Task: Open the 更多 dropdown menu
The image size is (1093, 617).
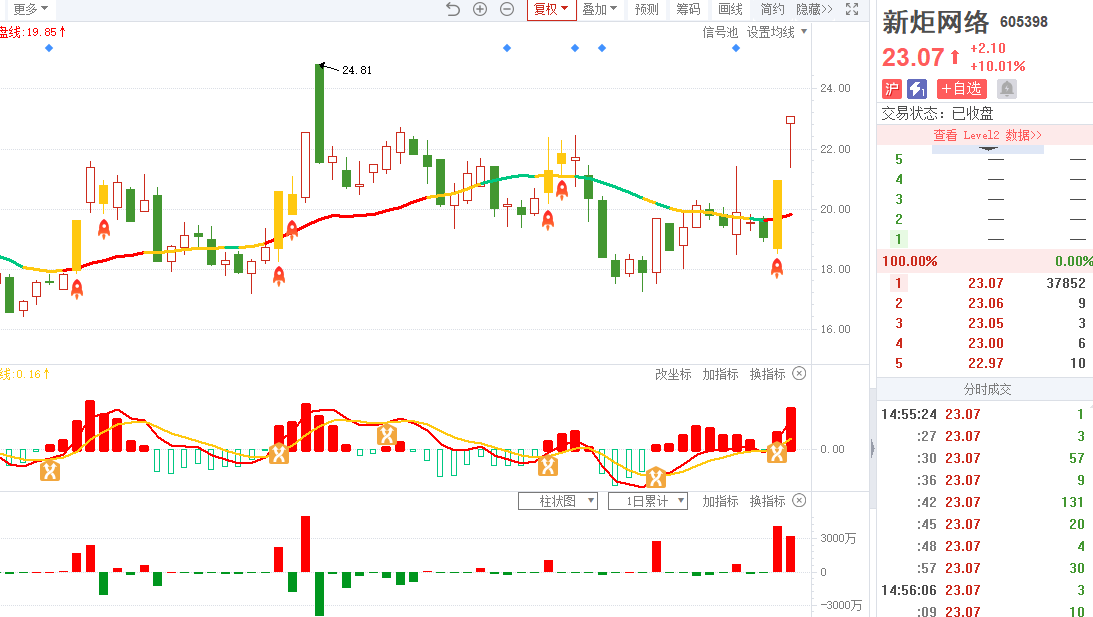Action: (x=31, y=9)
